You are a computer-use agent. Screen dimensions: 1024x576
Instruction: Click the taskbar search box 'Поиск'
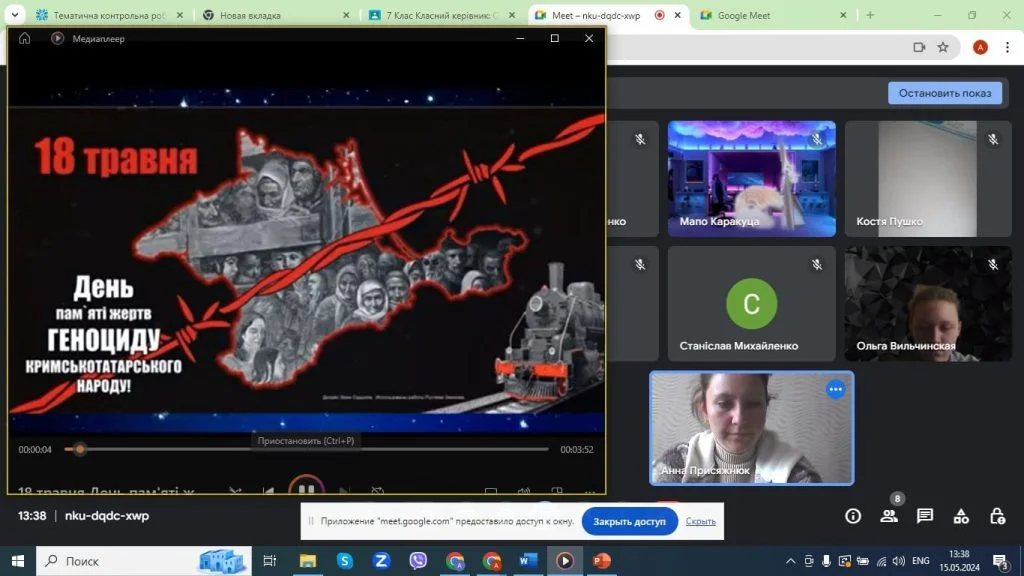click(144, 561)
